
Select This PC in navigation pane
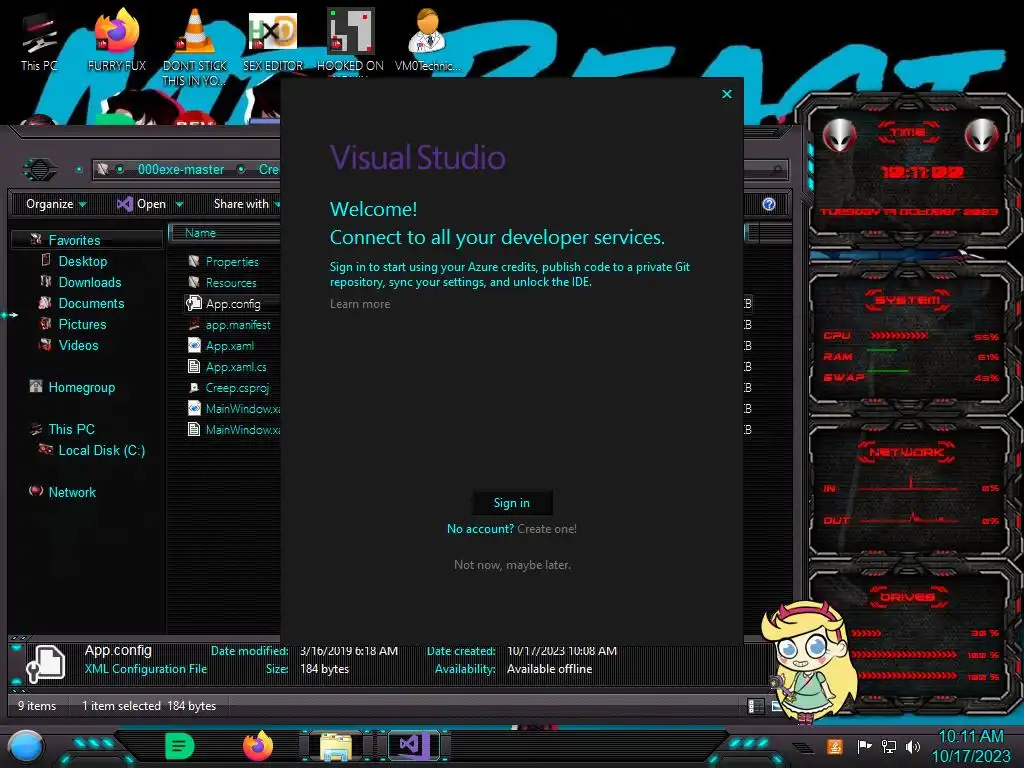pyautogui.click(x=72, y=429)
